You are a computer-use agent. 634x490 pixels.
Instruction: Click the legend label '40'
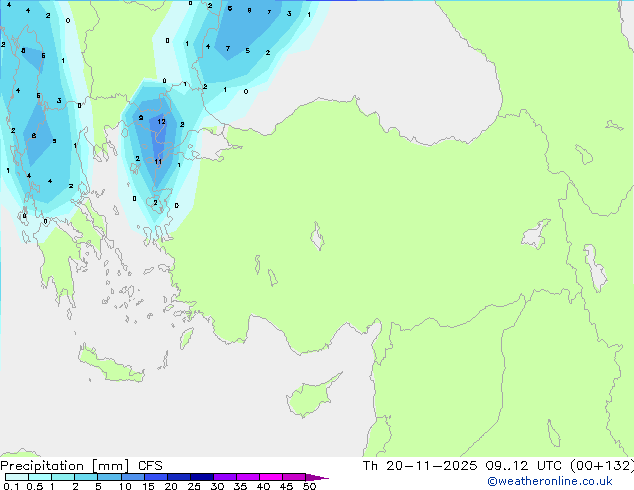(263, 486)
